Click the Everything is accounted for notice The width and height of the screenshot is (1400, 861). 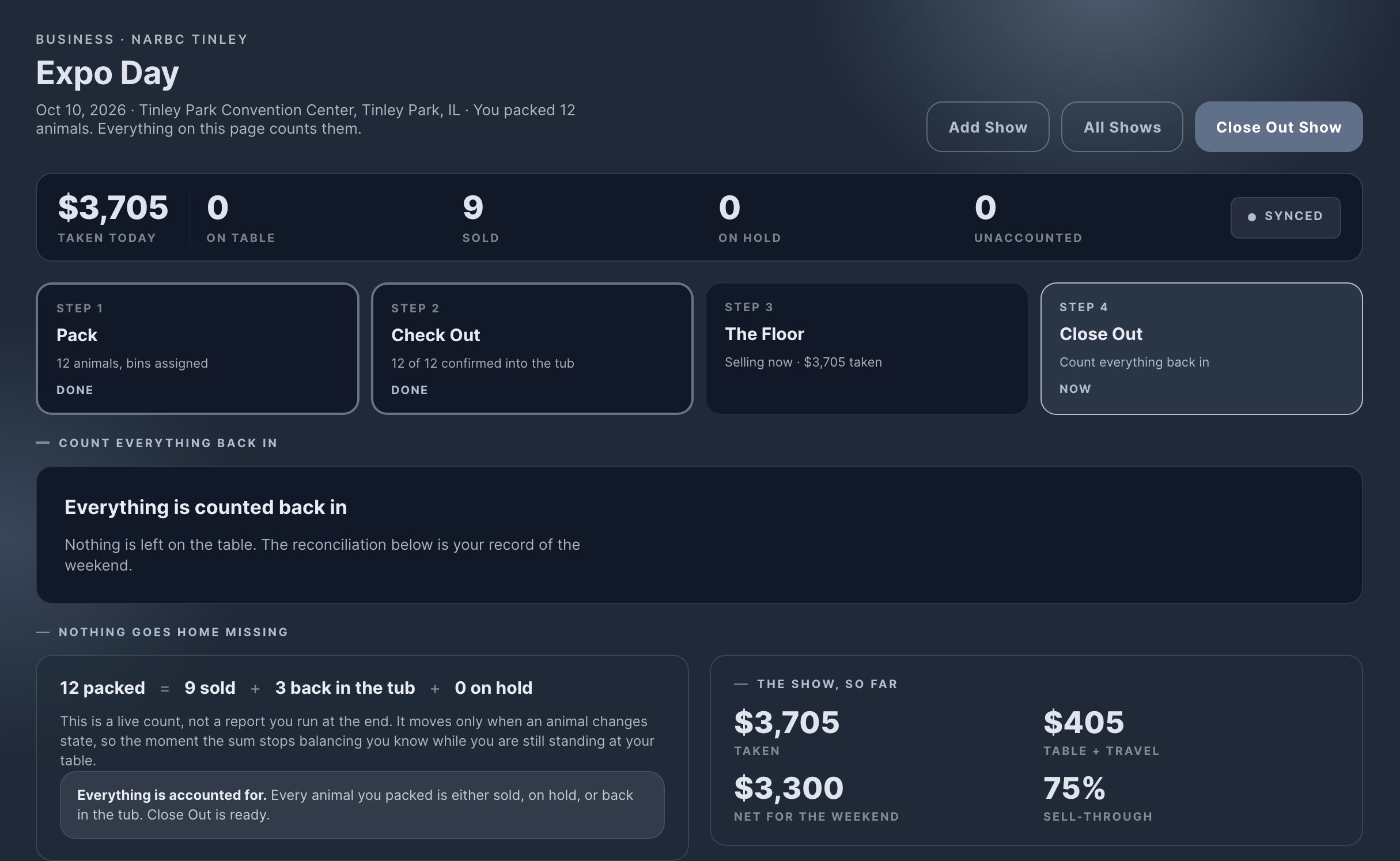362,805
